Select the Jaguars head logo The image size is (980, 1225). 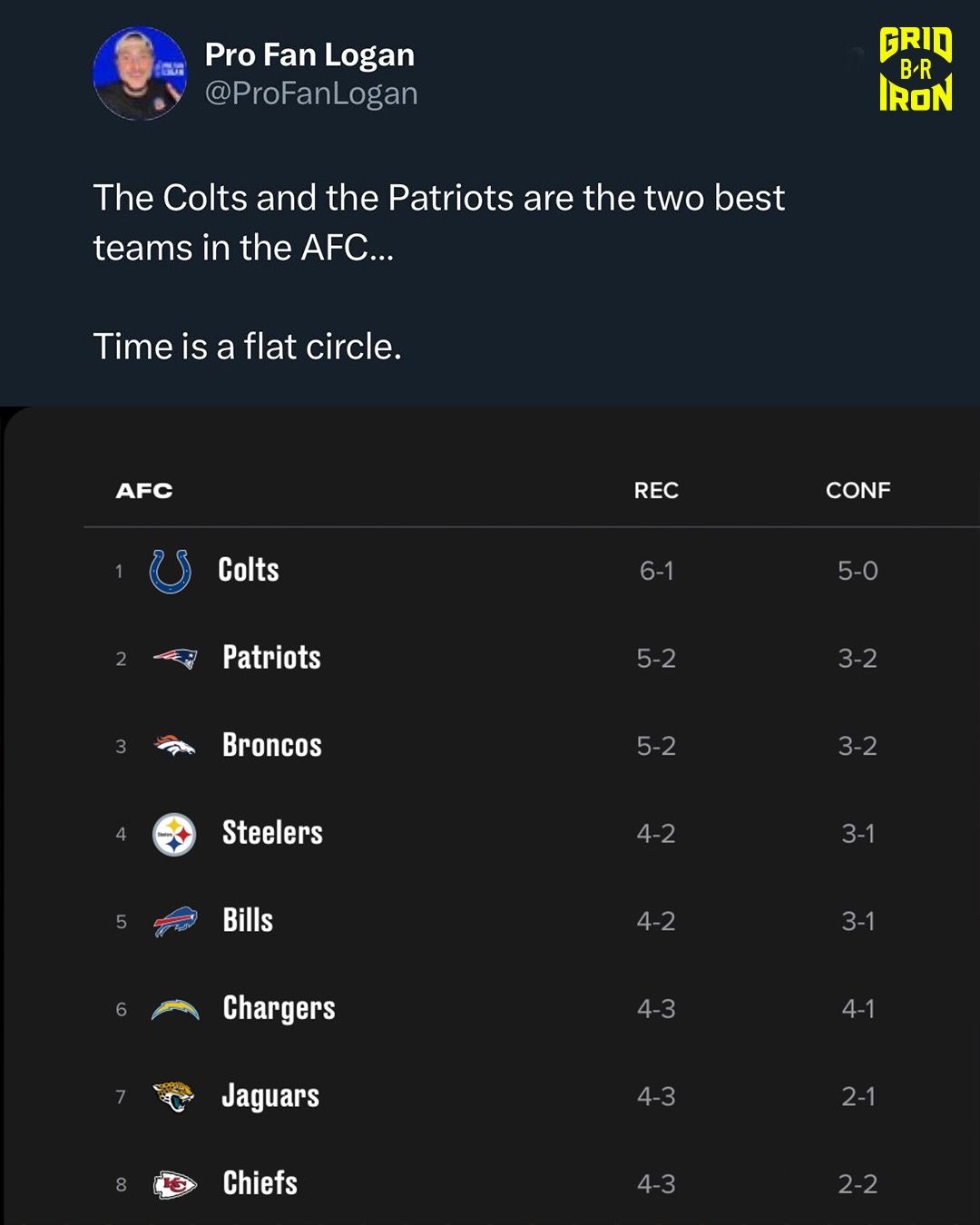174,1096
